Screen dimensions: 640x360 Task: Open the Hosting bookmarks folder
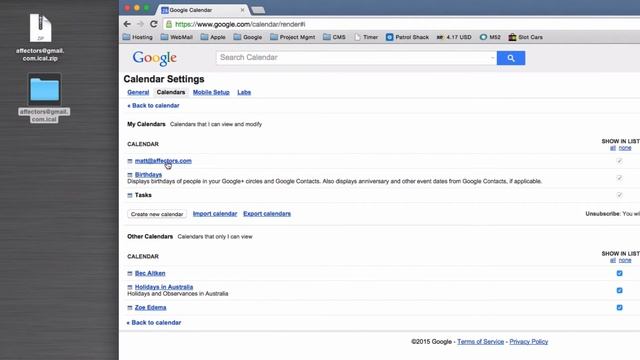tap(138, 37)
